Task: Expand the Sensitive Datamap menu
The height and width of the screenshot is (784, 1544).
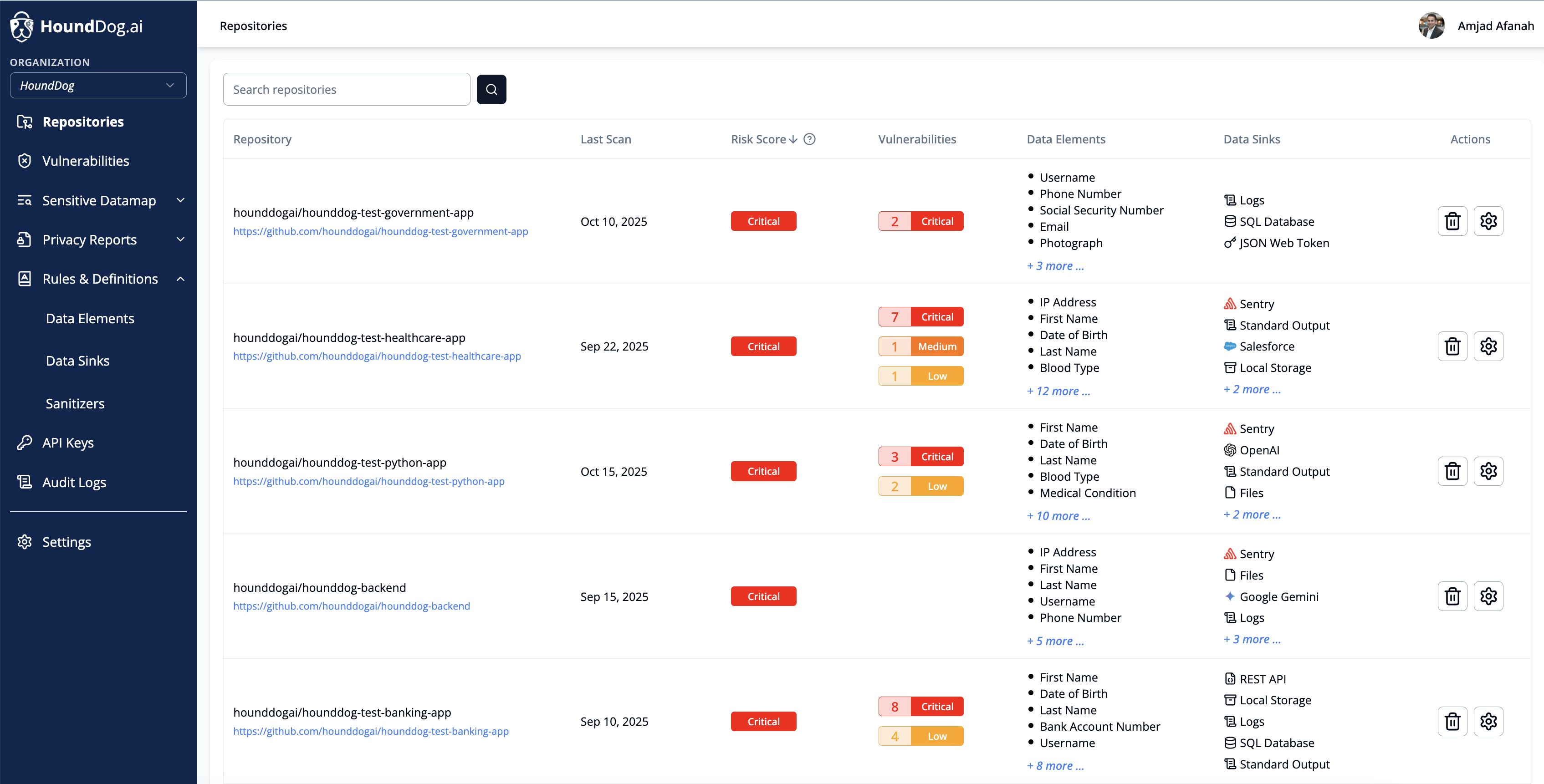Action: [99, 201]
